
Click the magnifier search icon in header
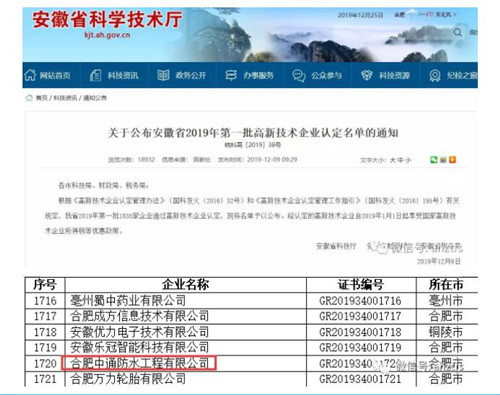(458, 32)
